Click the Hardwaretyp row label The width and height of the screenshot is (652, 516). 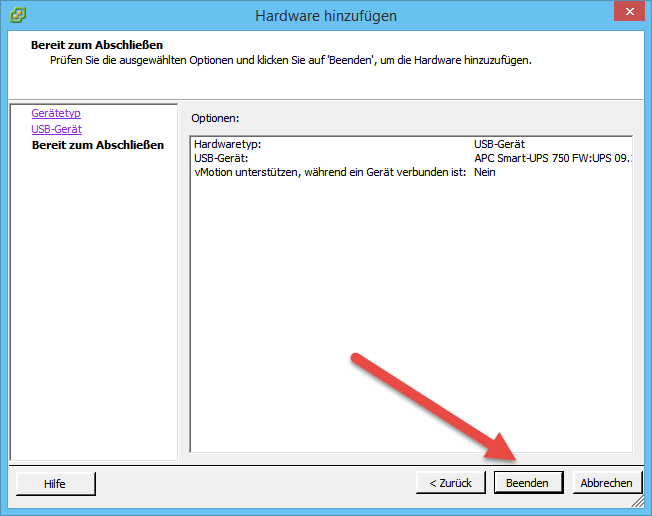pos(227,145)
